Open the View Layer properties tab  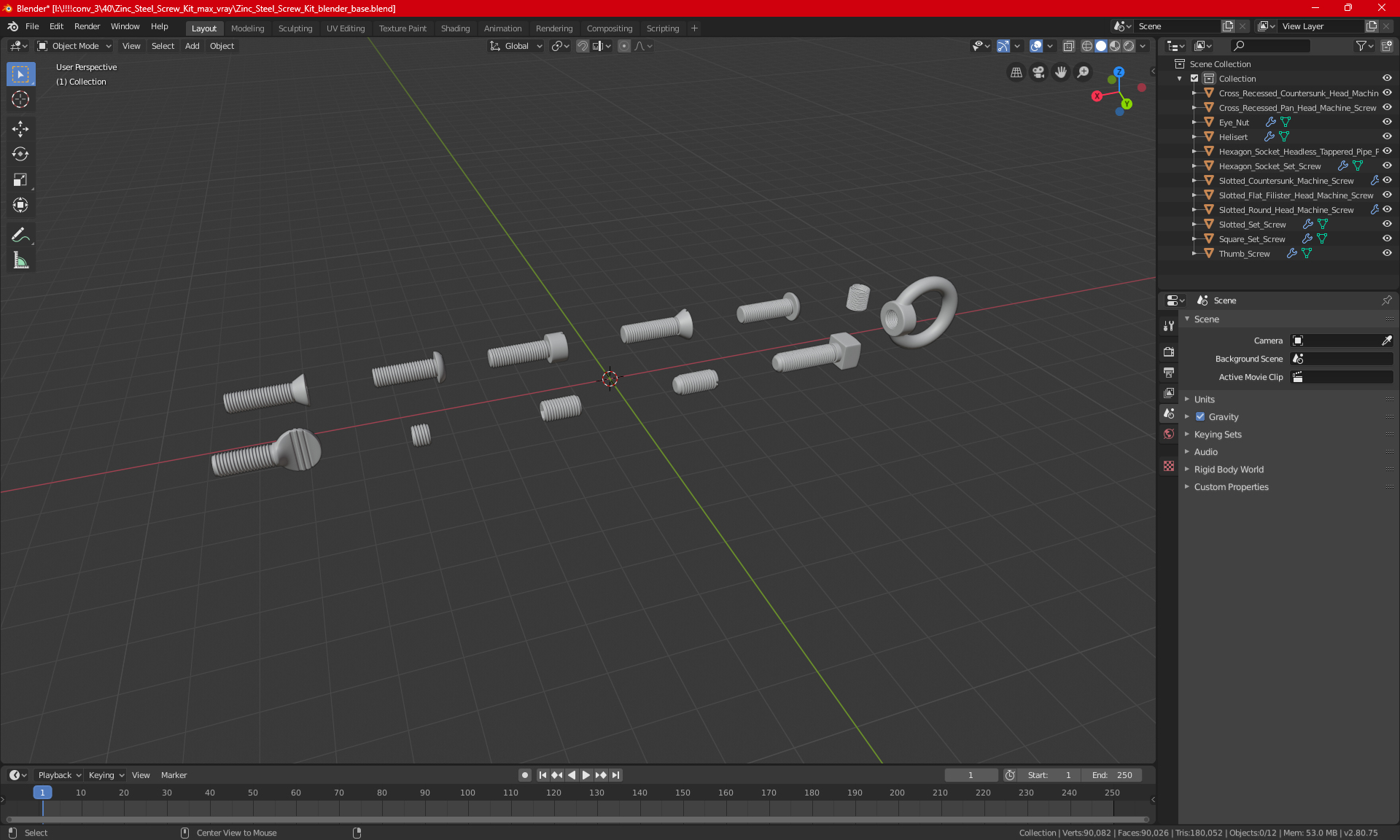point(1169,392)
